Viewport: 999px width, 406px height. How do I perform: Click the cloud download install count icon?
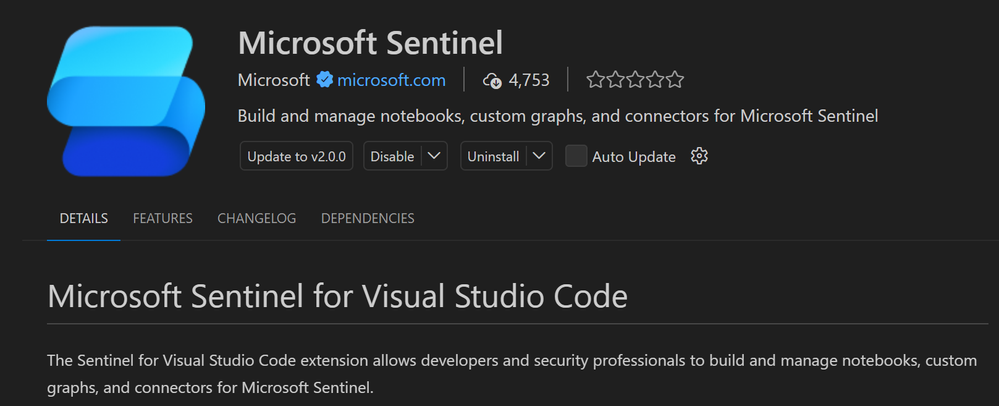pos(491,80)
